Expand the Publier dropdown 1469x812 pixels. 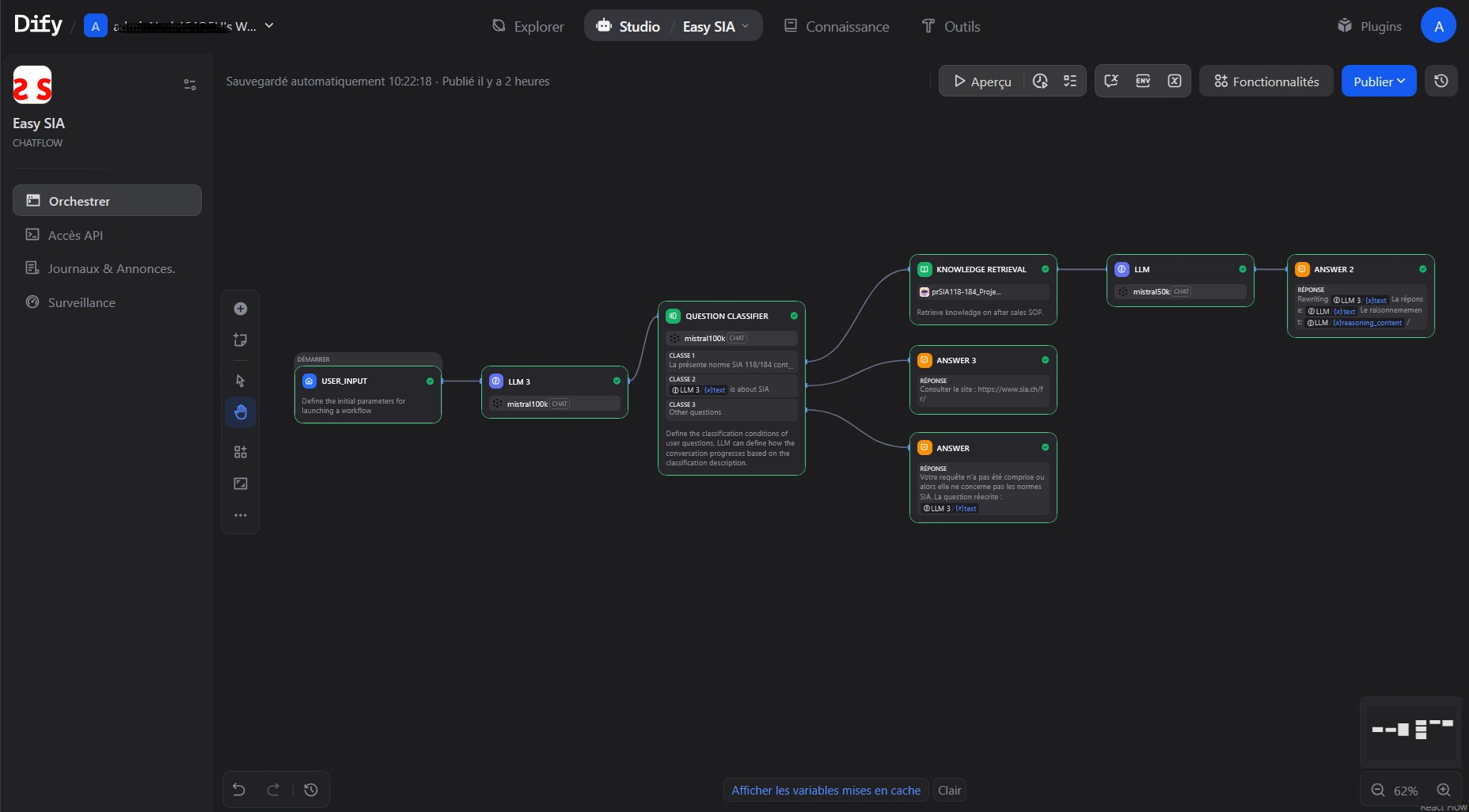pos(1379,82)
